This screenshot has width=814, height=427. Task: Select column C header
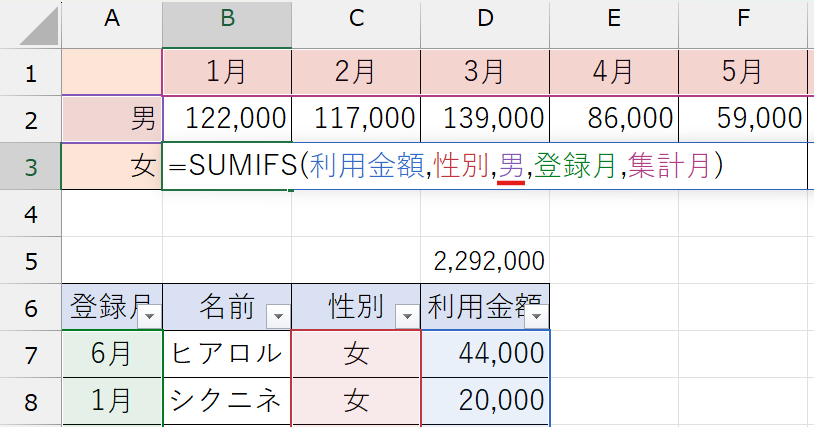coord(356,24)
